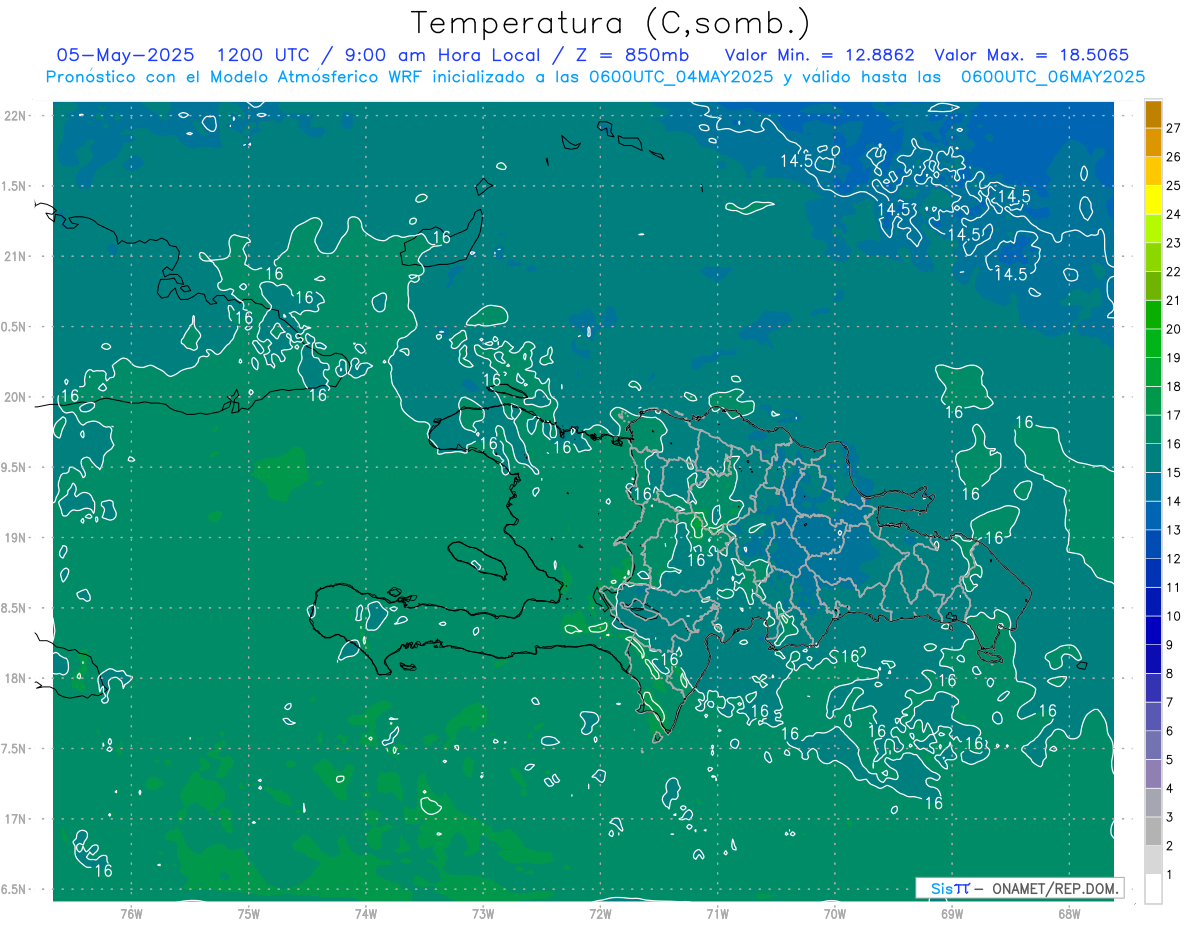The width and height of the screenshot is (1200, 927).
Task: Pick the dark blue color bar segment between 8 and 9
Action: point(1153,660)
